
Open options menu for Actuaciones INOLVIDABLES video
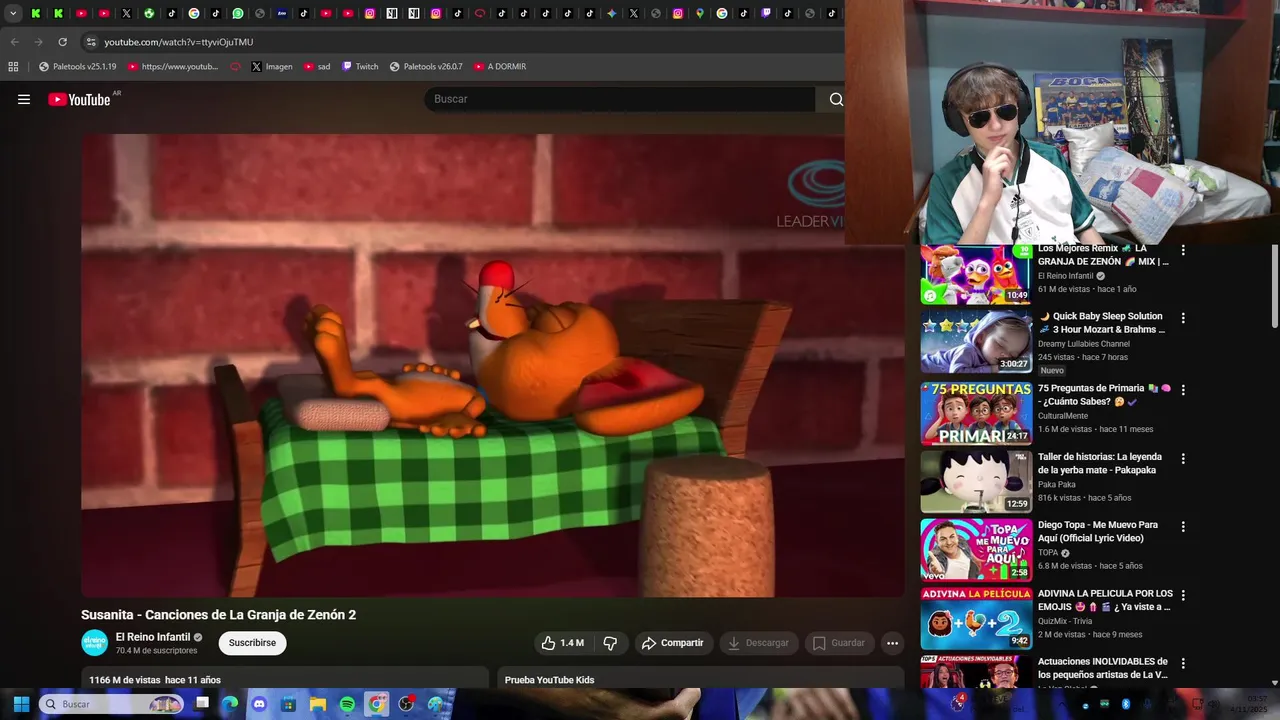pyautogui.click(x=1183, y=663)
